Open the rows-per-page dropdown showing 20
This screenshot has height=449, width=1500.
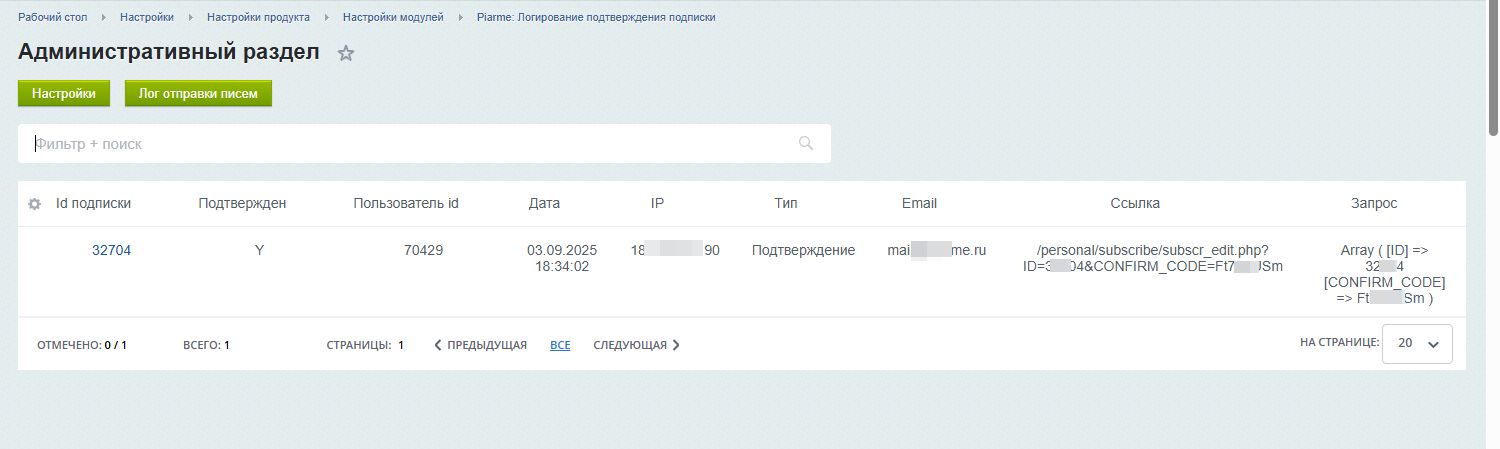coord(1417,343)
